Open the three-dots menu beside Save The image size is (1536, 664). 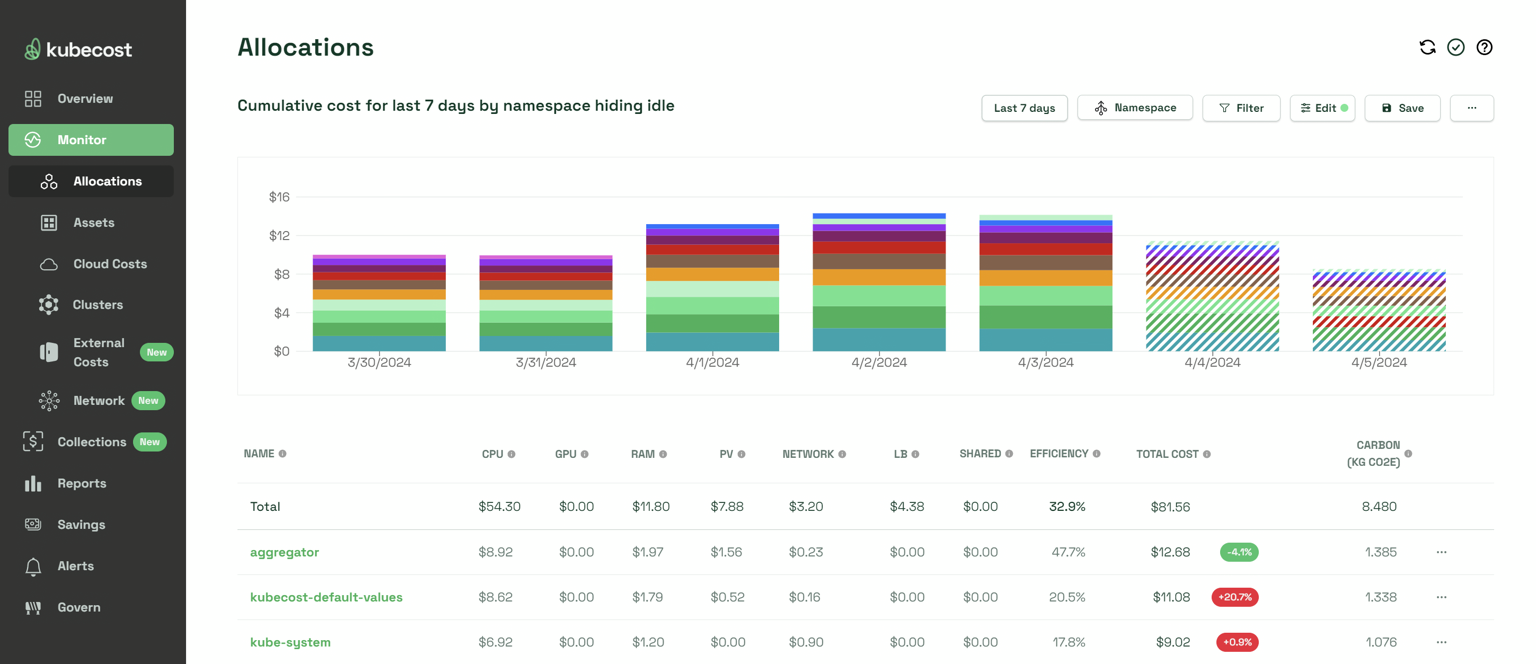1471,108
